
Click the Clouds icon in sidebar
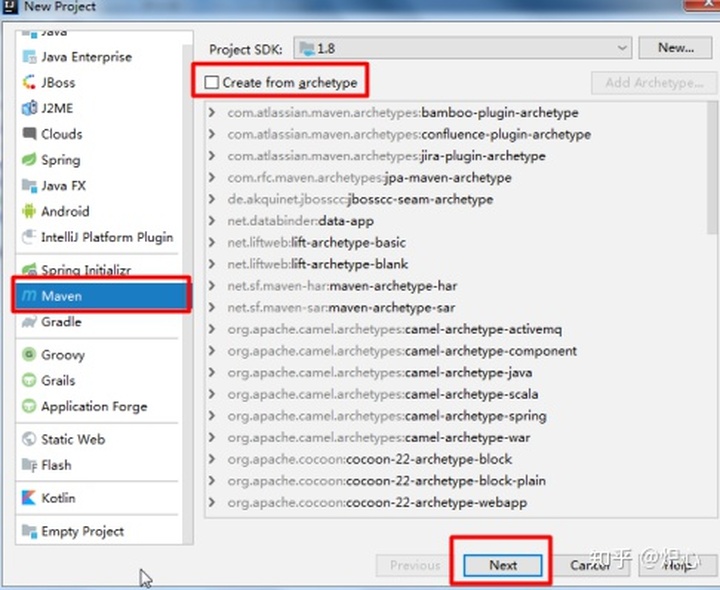(29, 134)
